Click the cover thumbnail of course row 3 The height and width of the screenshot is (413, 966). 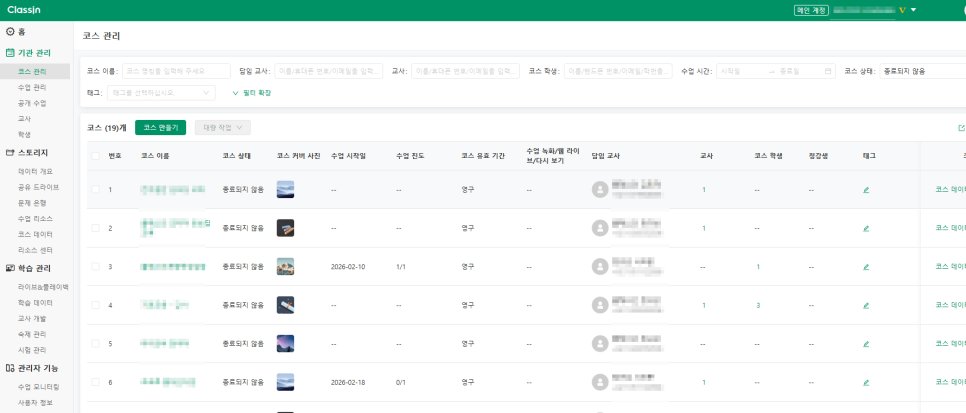coord(285,266)
